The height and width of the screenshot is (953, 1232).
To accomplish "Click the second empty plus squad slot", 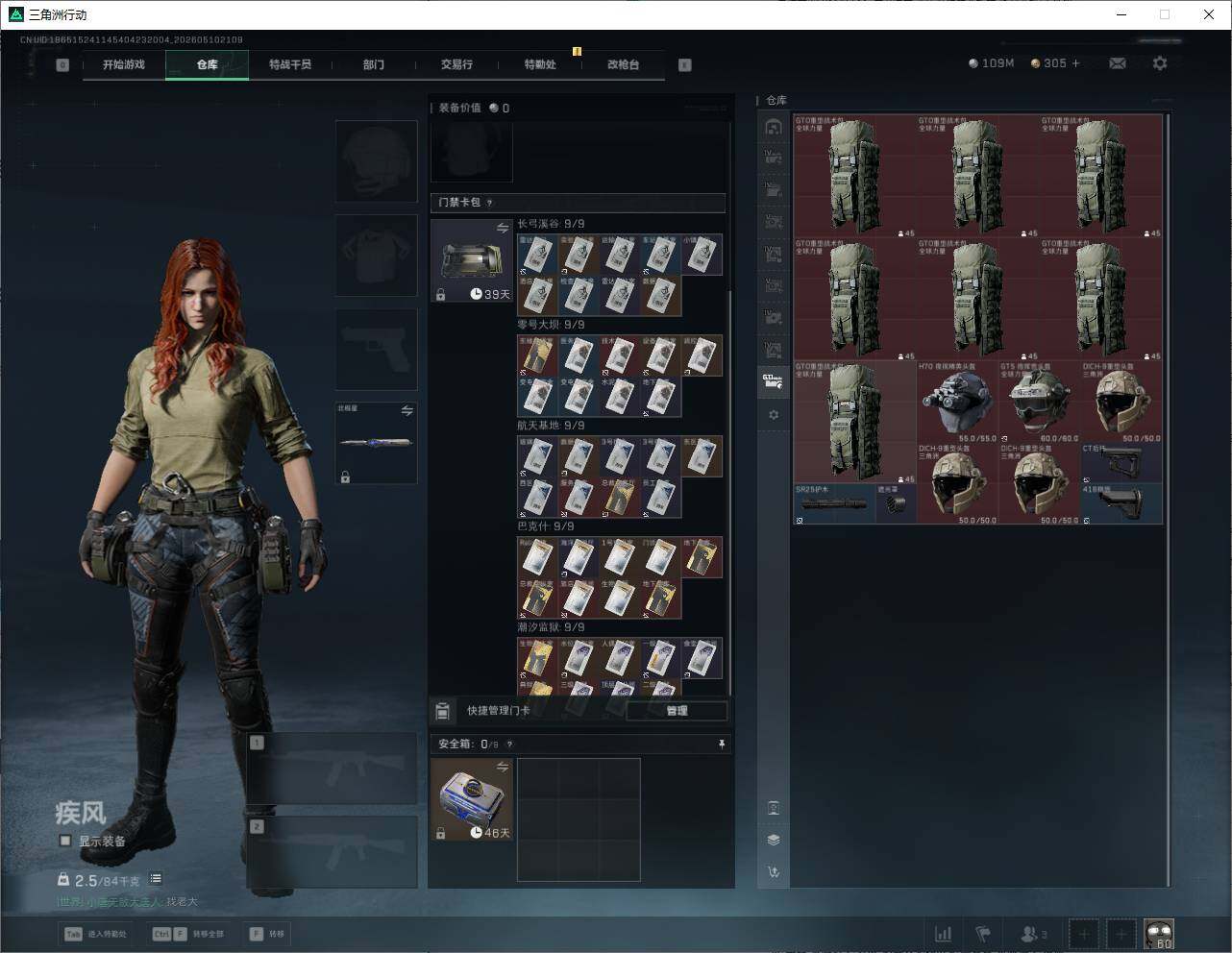I will pyautogui.click(x=1121, y=934).
